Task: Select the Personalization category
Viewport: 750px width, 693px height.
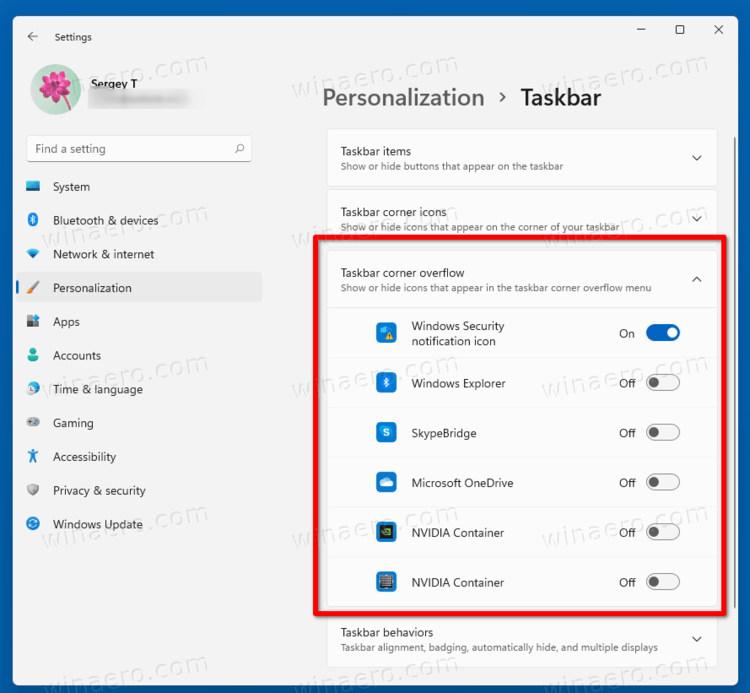Action: [x=139, y=287]
